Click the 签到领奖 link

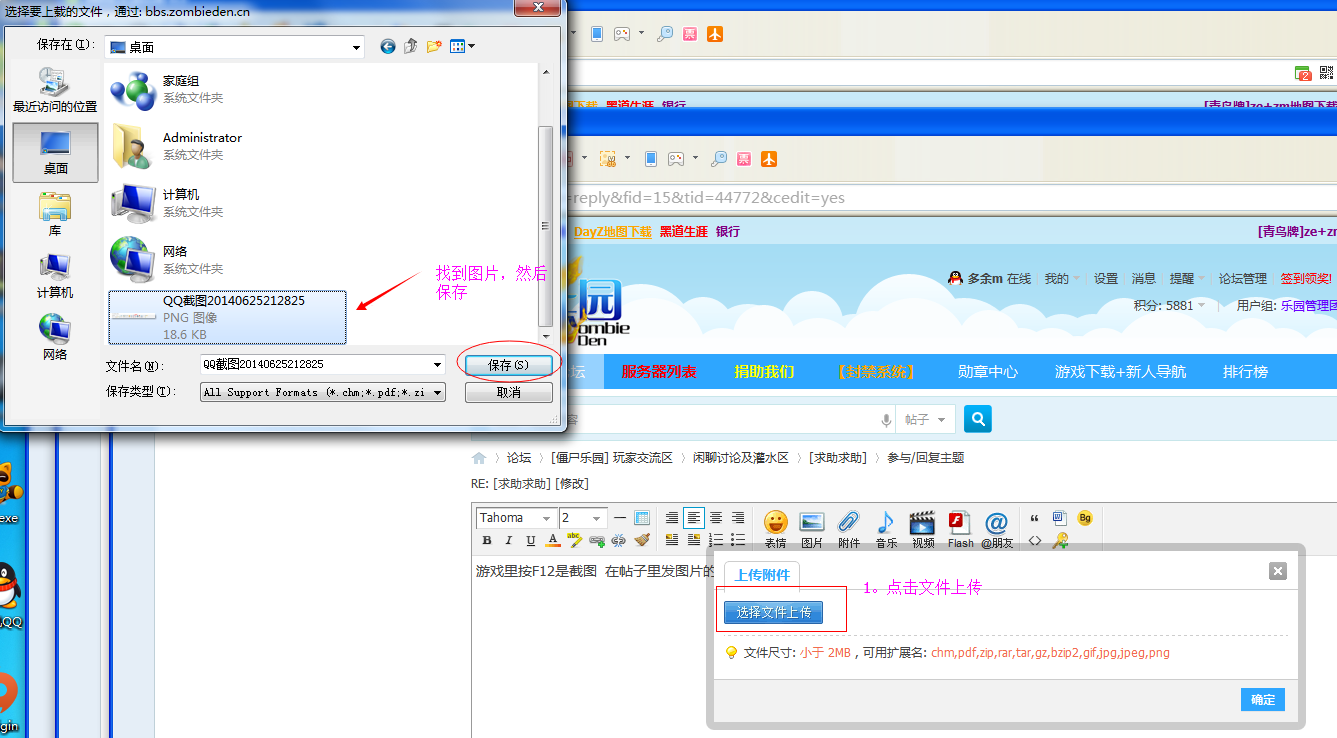click(1306, 279)
